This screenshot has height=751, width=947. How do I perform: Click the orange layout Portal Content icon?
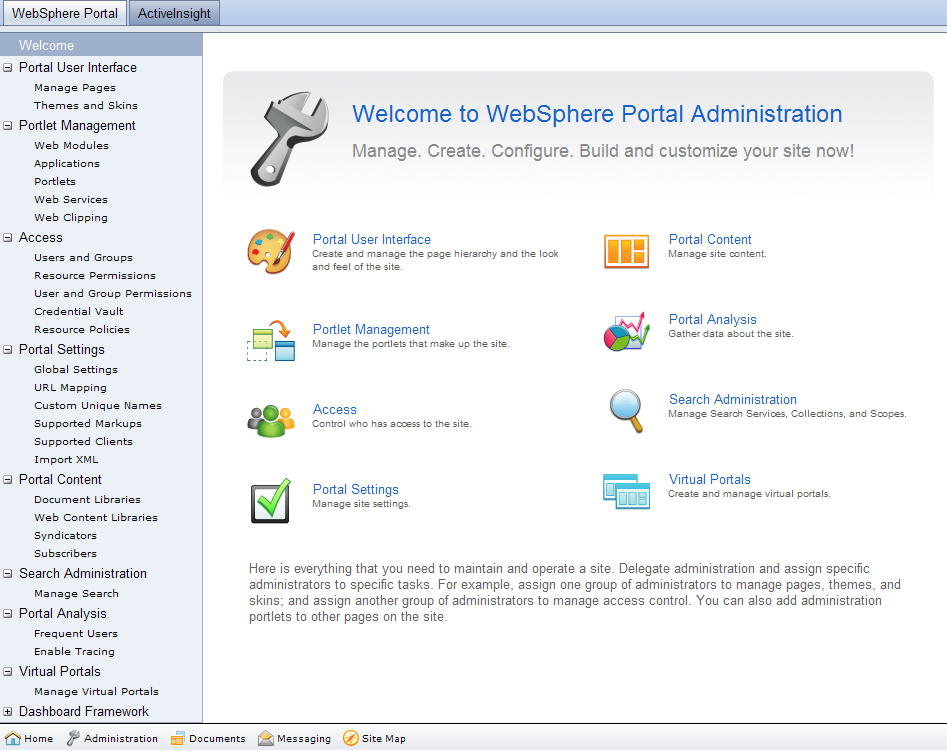626,251
